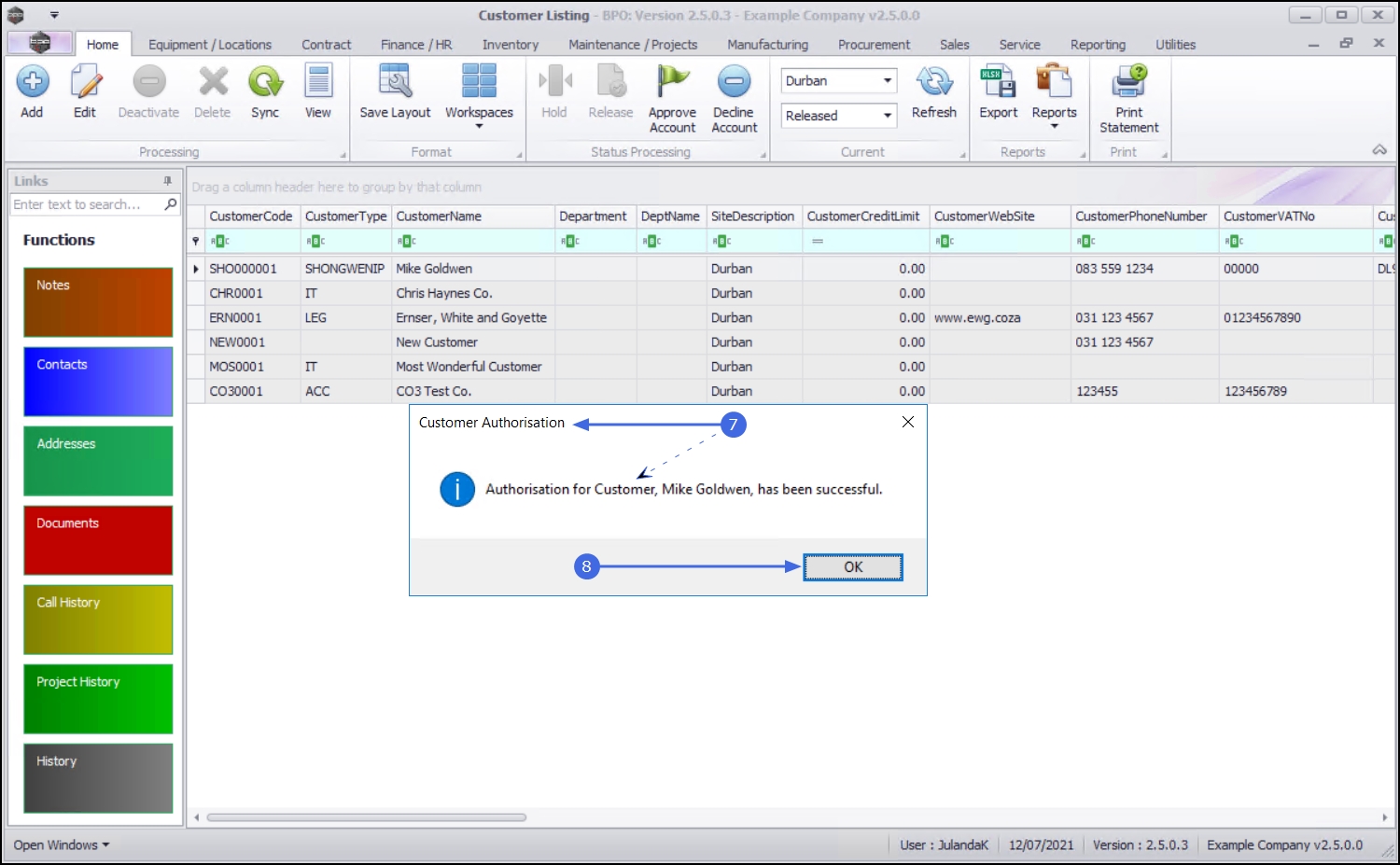The image size is (1400, 865).
Task: Open the Open Windows menu
Action: pyautogui.click(x=62, y=844)
